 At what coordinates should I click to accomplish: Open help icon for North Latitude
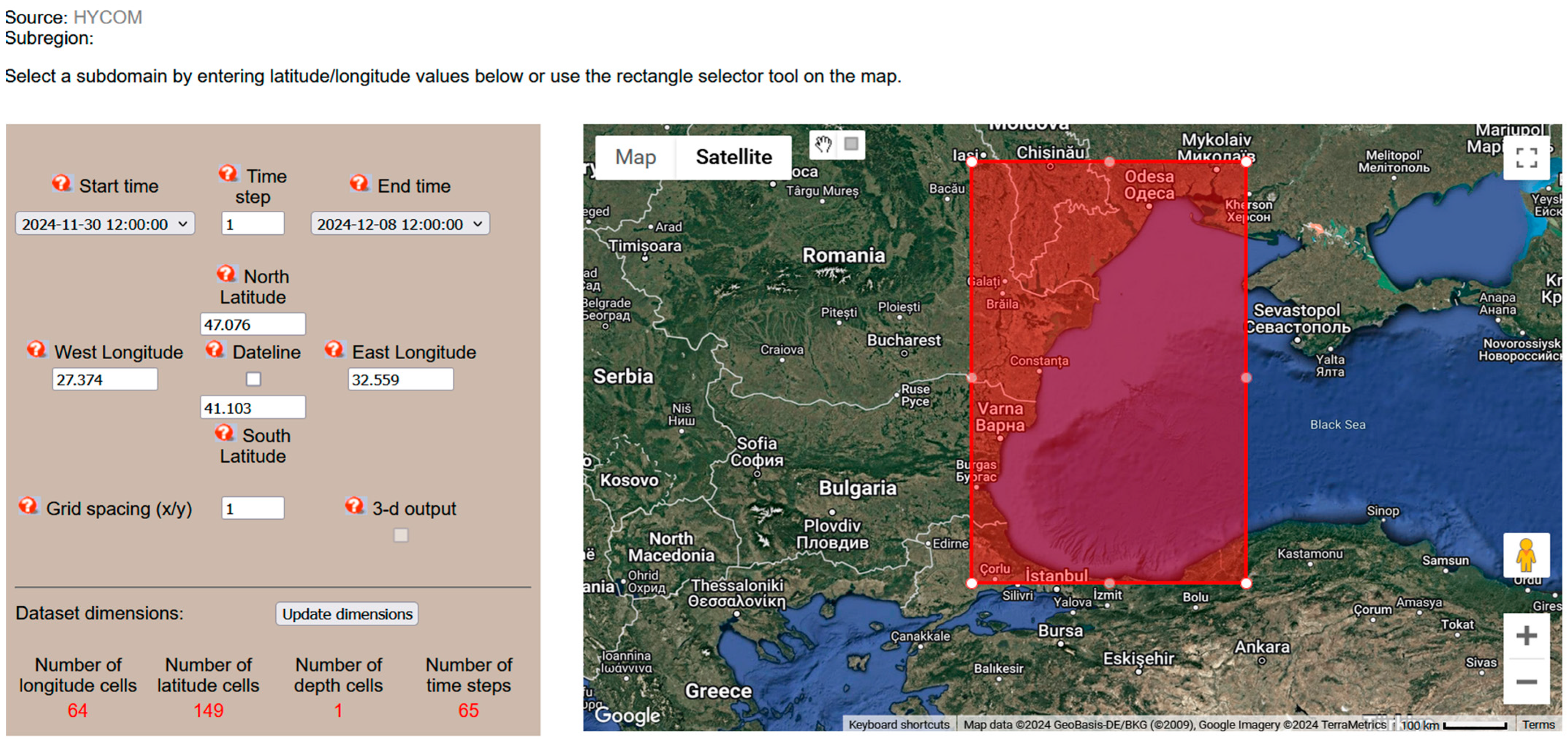coord(226,274)
